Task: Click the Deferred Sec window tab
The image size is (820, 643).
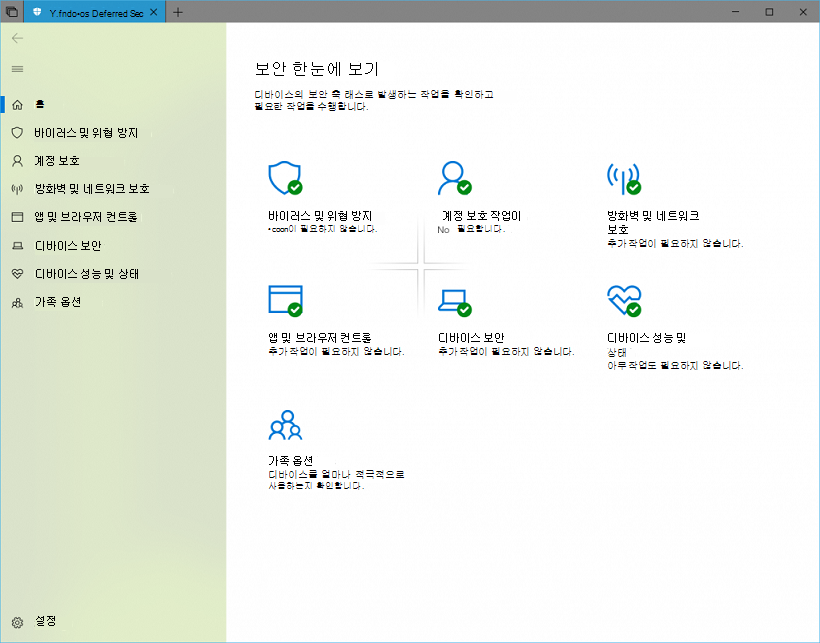Action: (x=95, y=12)
